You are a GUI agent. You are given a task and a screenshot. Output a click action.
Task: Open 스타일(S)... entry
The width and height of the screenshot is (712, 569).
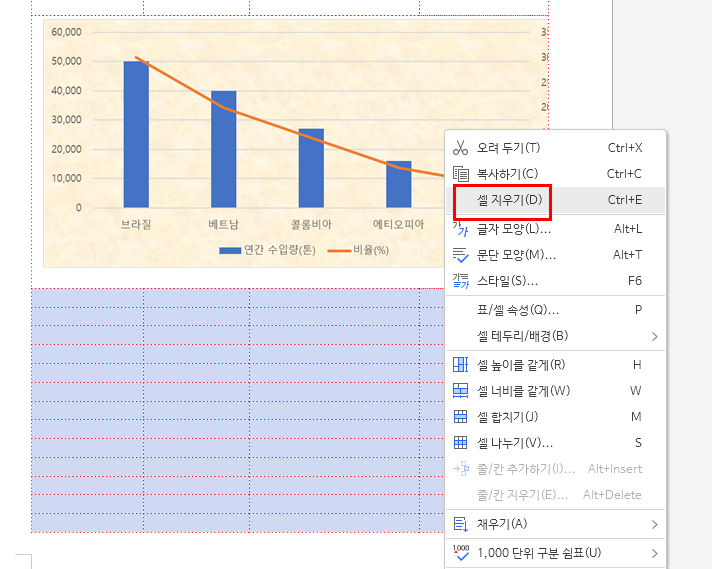click(556, 281)
